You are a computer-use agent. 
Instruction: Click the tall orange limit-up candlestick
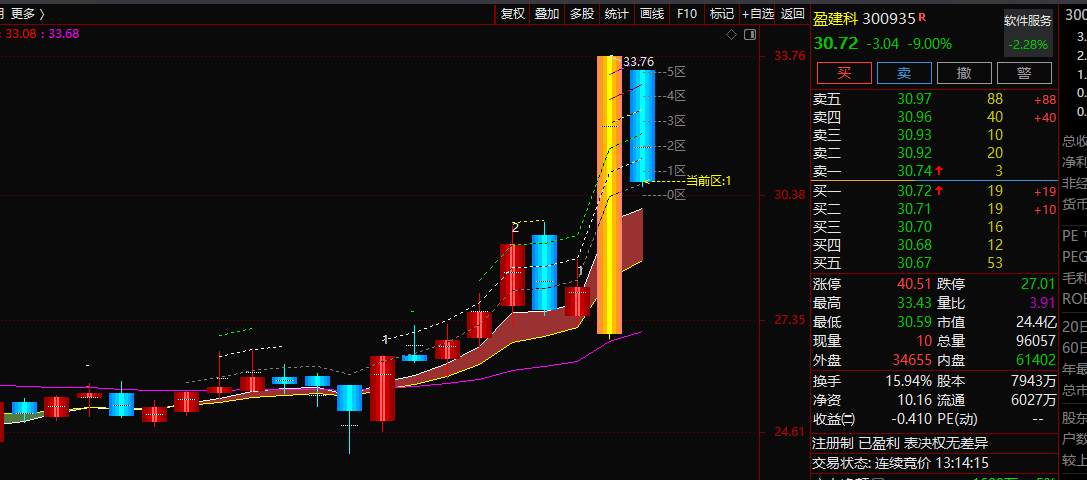pos(609,195)
